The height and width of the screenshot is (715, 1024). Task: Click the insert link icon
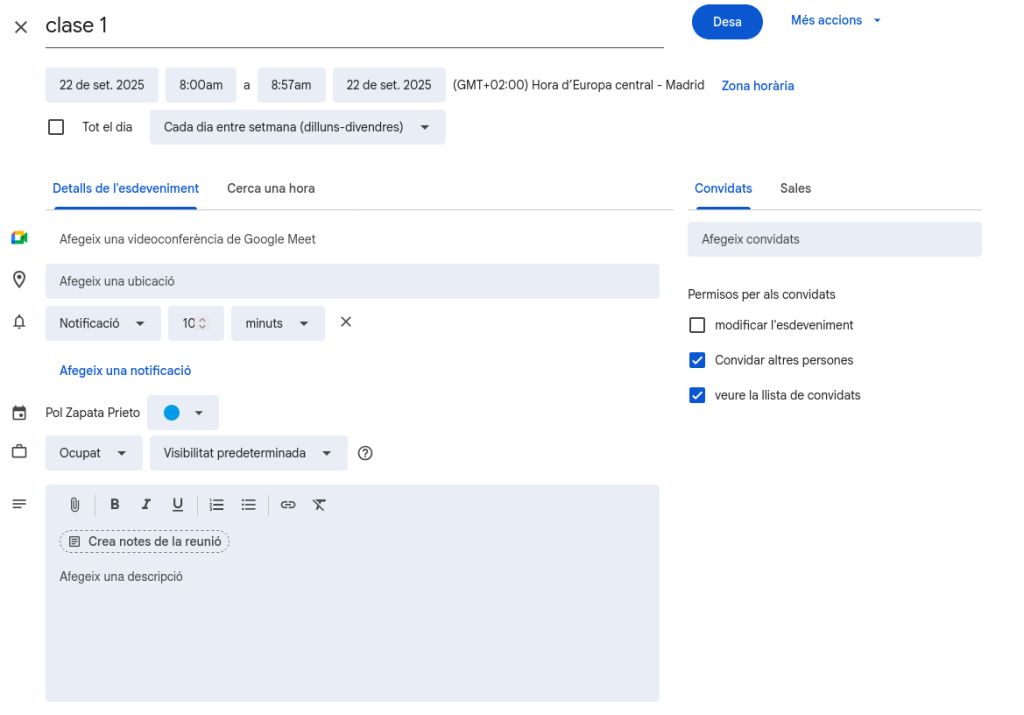pyautogui.click(x=288, y=505)
